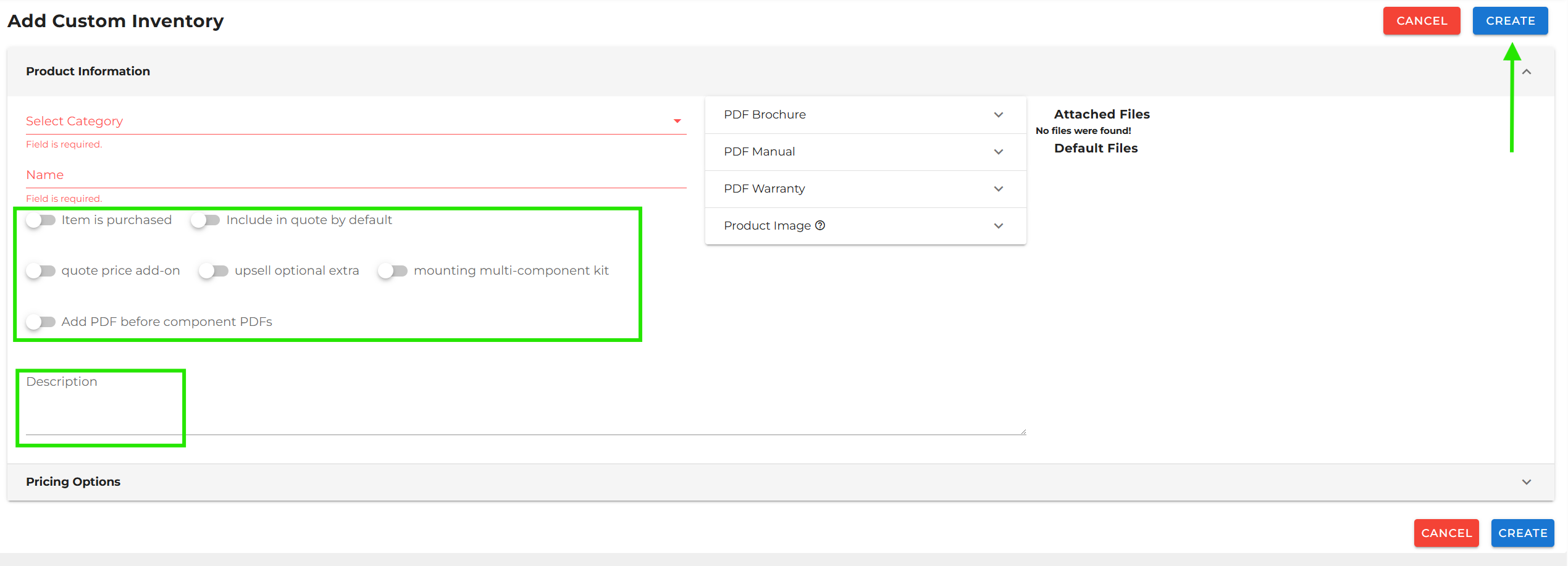Viewport: 1568px width, 566px height.
Task: Toggle the Item is purchased switch
Action: 41,220
